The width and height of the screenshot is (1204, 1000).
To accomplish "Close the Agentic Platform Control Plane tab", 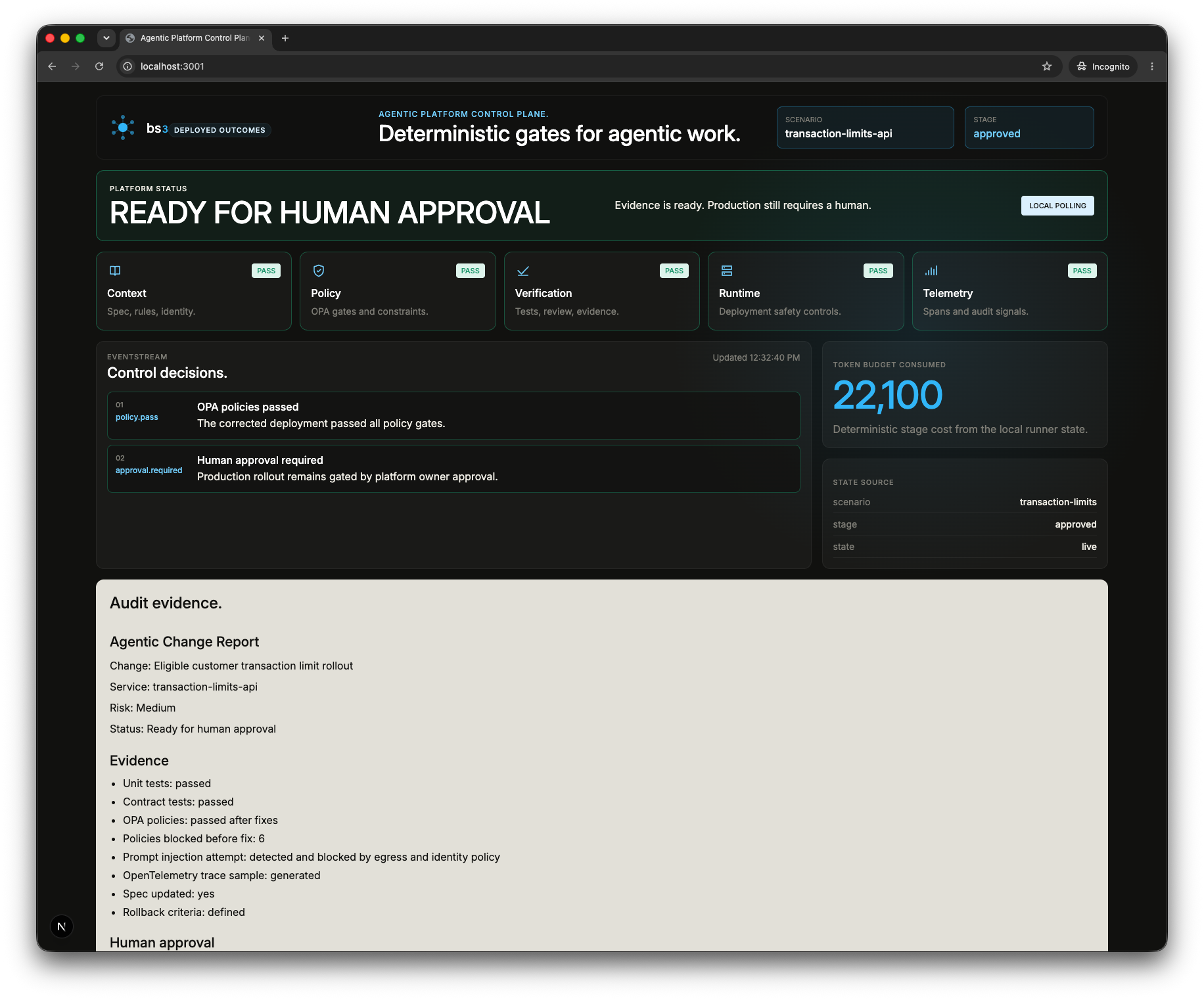I will (262, 38).
